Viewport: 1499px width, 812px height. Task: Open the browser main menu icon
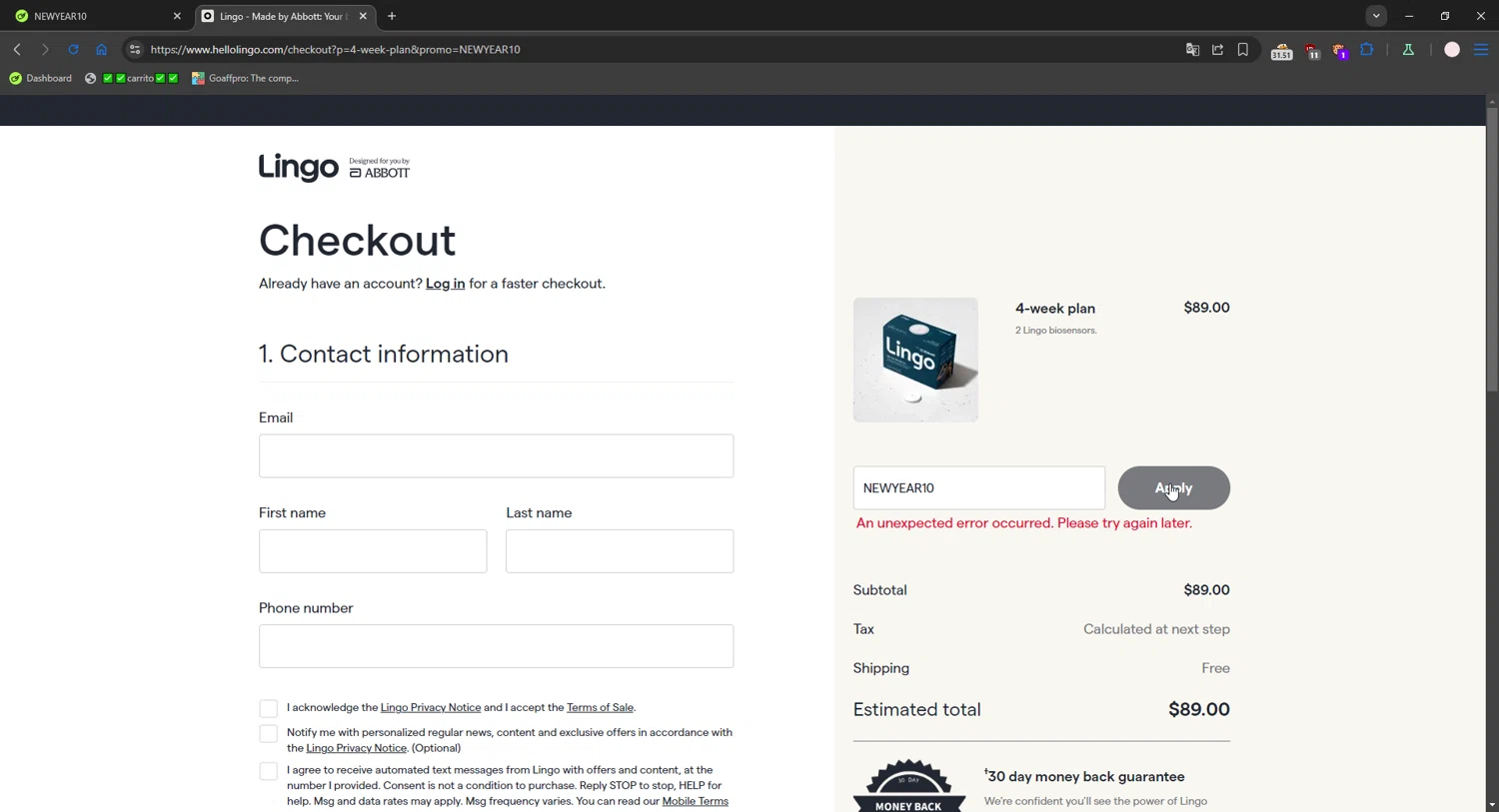(1481, 50)
